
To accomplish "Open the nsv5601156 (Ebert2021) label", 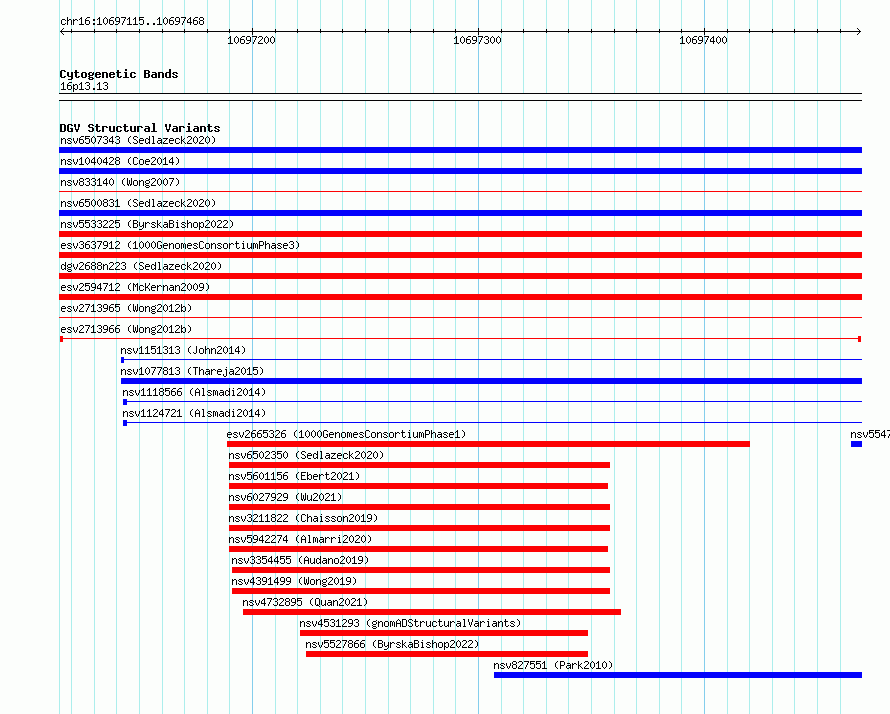I will pos(295,476).
